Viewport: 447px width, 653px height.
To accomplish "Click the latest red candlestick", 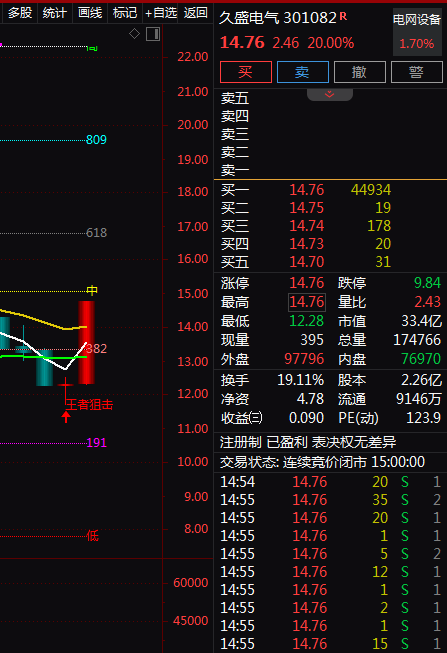I will [87, 342].
